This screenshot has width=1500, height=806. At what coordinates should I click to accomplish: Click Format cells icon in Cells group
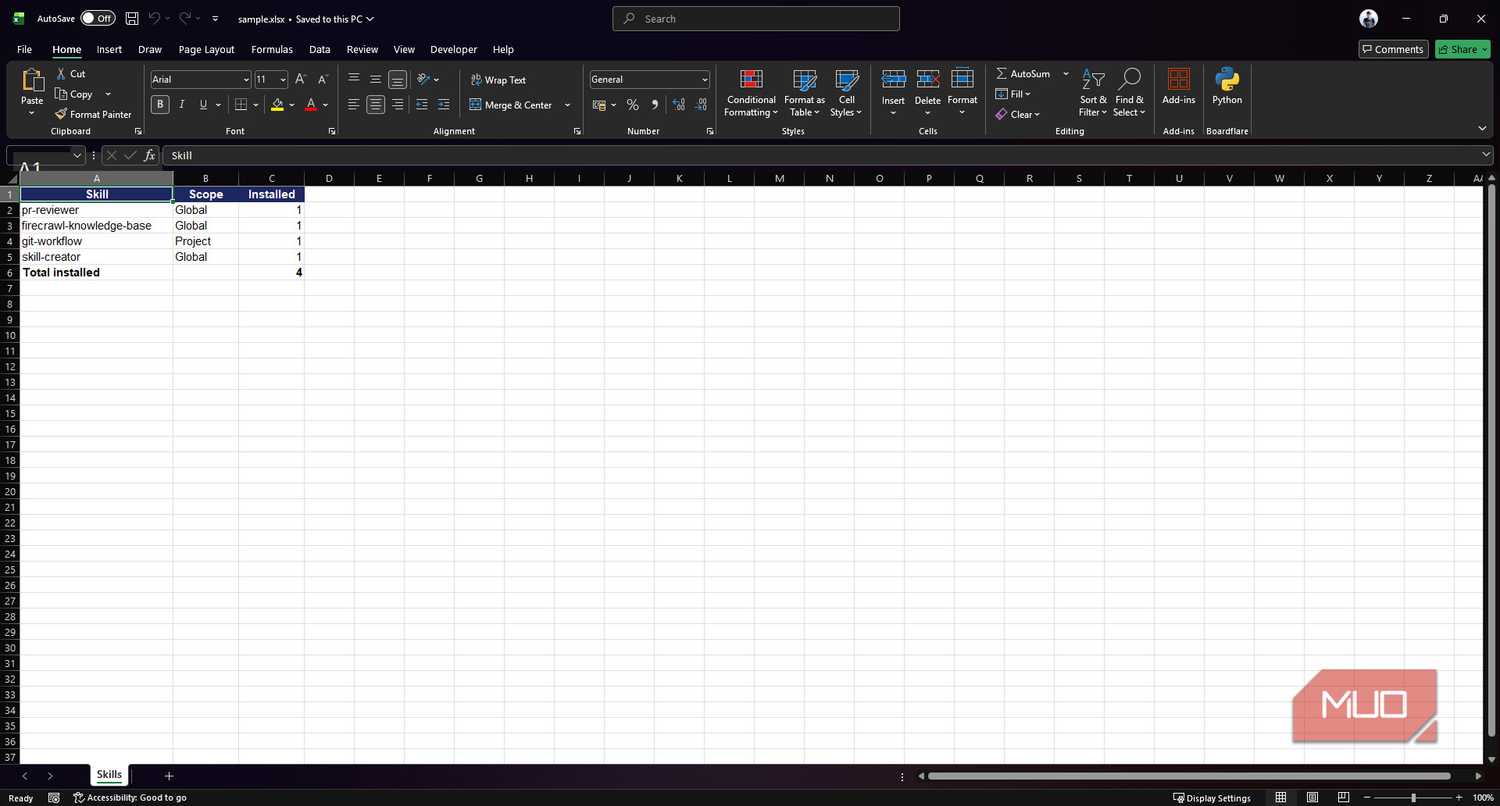click(x=962, y=80)
